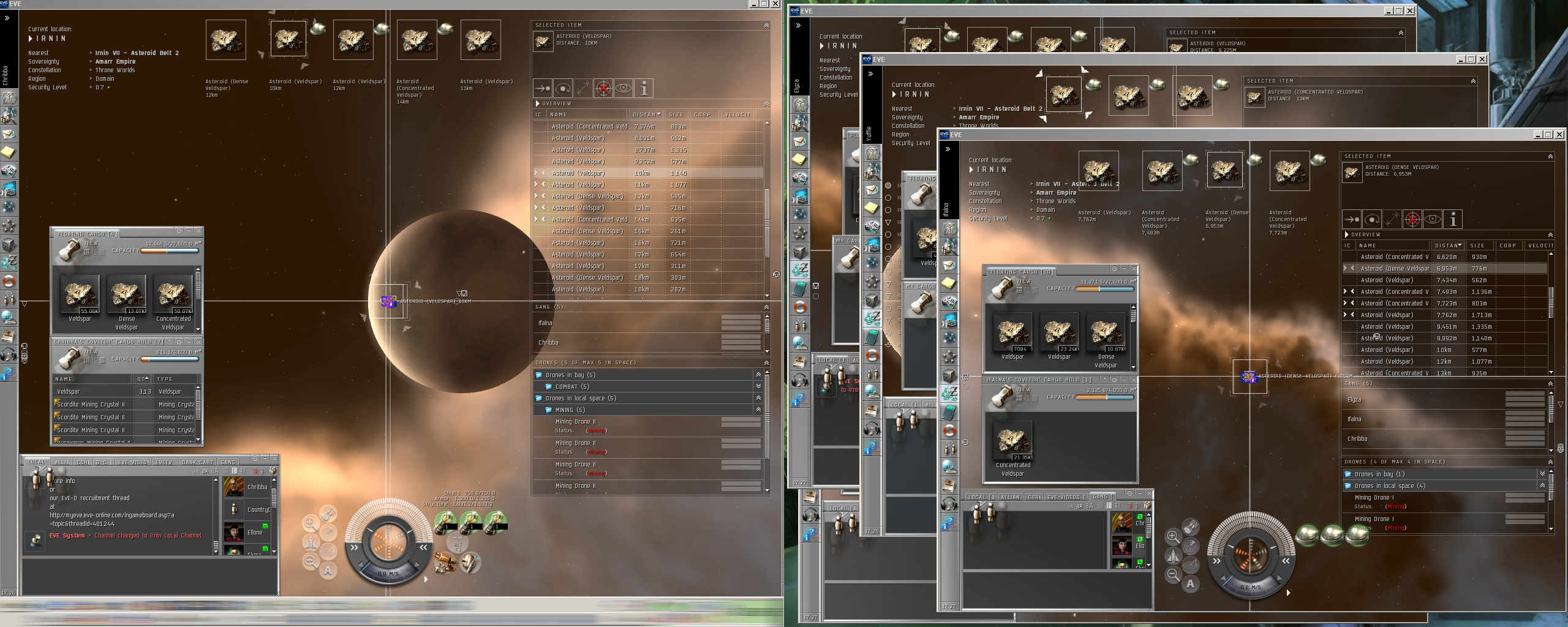Open calculator icon in Ifalna's sidebar

tap(949, 412)
